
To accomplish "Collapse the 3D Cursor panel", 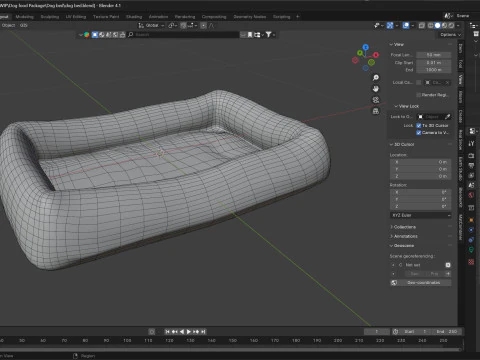I will pyautogui.click(x=402, y=144).
